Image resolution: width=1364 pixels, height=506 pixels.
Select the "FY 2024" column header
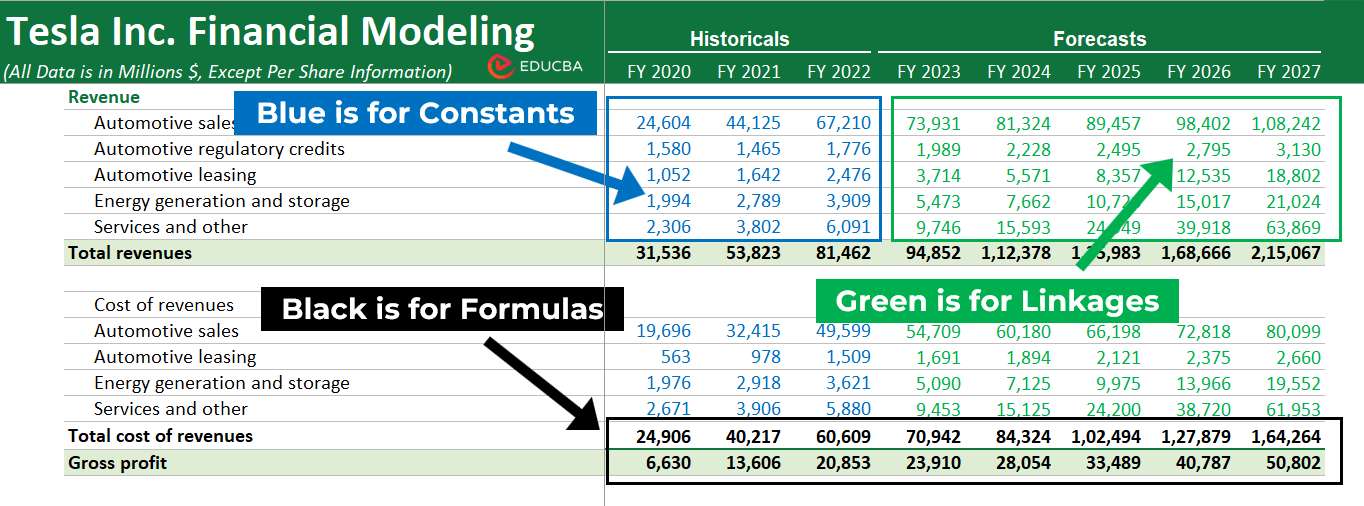pyautogui.click(x=1019, y=72)
